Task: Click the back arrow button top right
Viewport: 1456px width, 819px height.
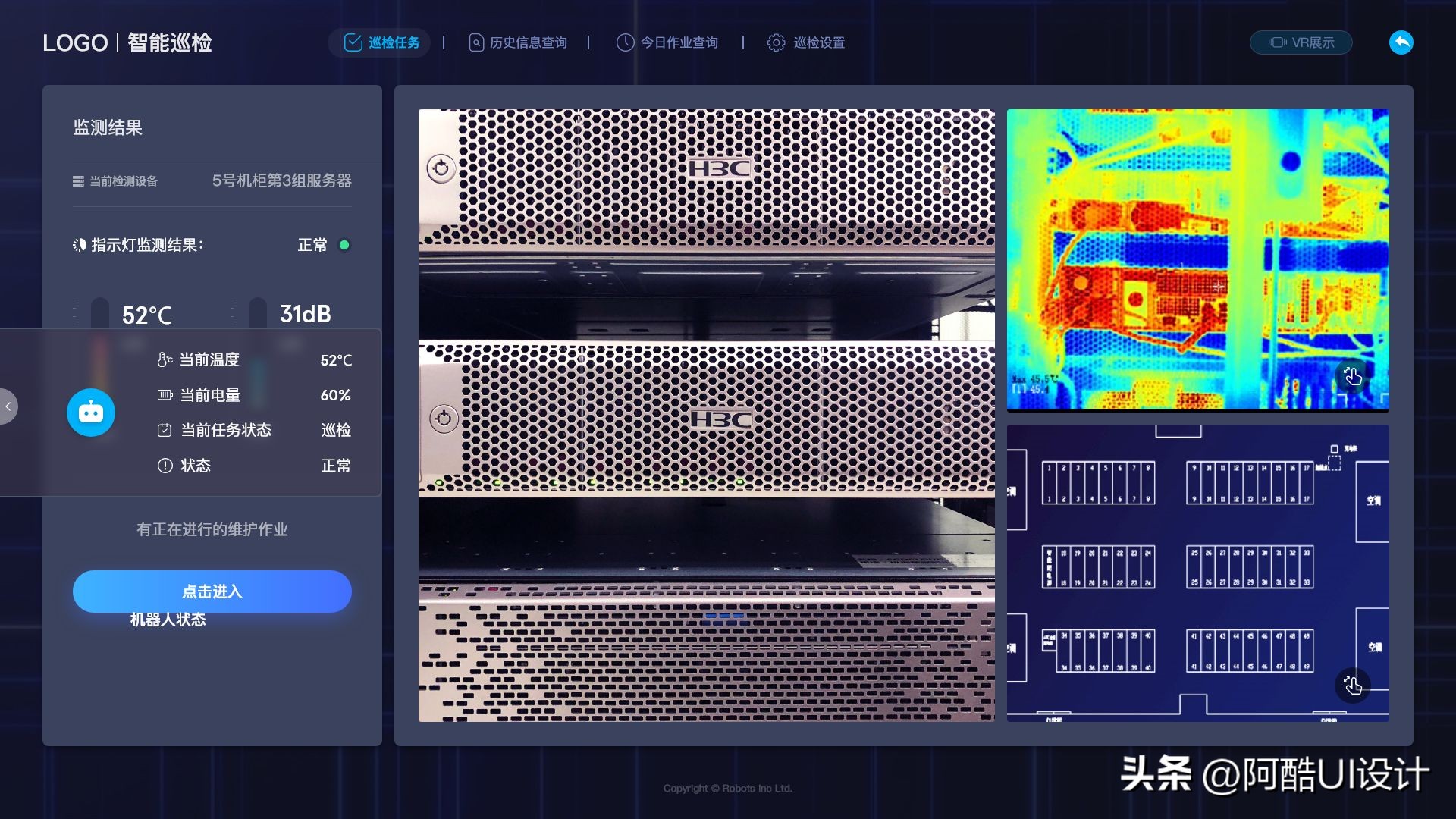Action: [1401, 42]
